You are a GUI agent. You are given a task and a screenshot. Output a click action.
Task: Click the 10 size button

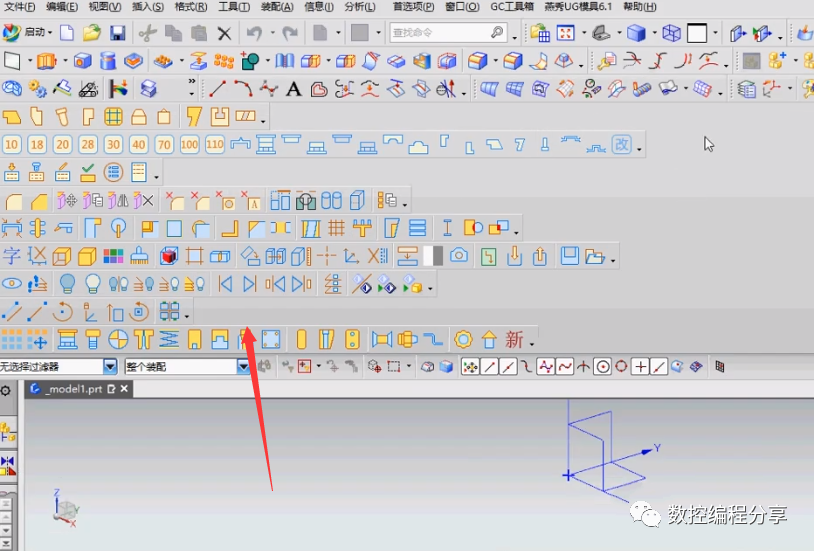(x=11, y=144)
